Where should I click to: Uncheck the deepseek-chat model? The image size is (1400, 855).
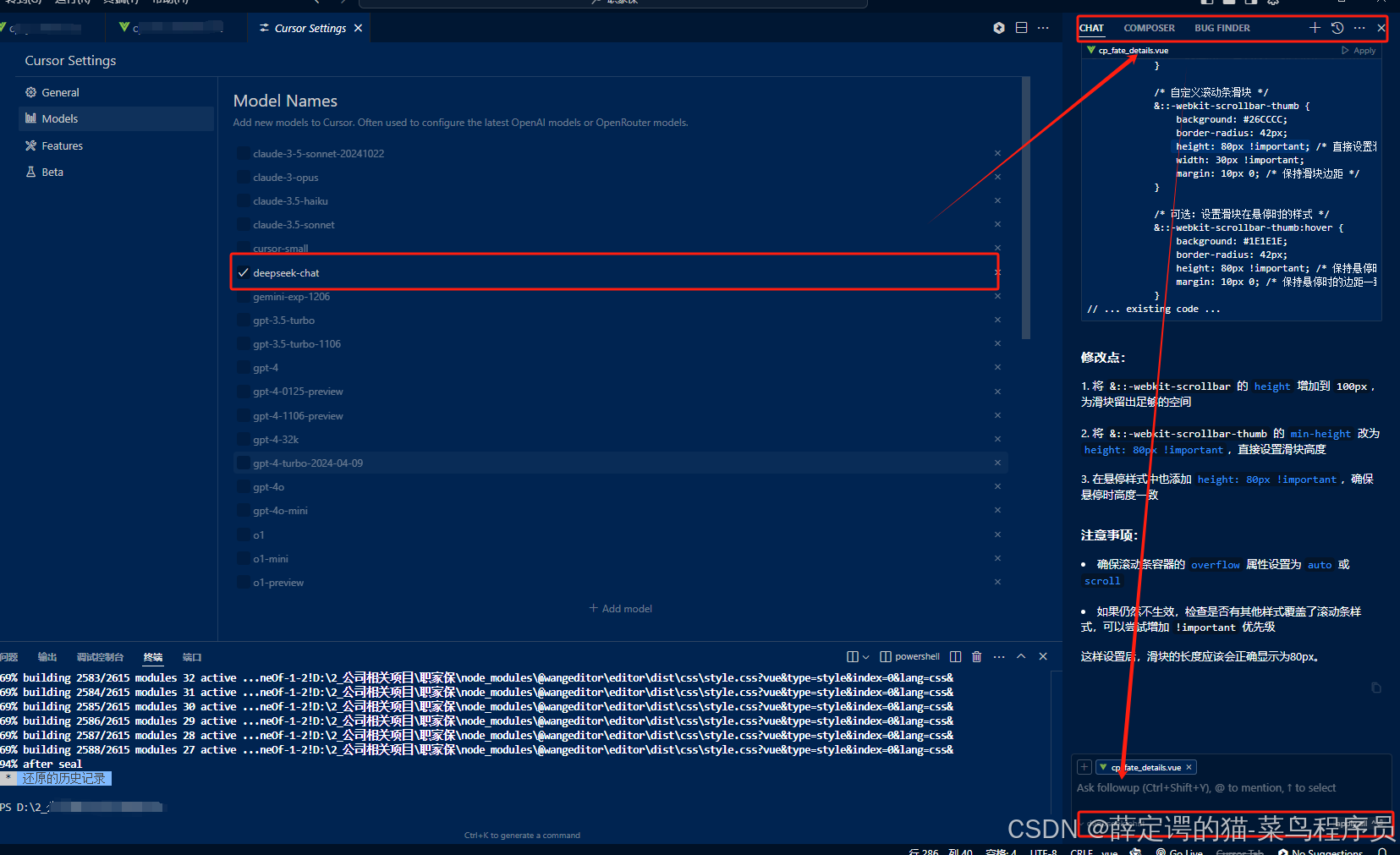(x=244, y=272)
